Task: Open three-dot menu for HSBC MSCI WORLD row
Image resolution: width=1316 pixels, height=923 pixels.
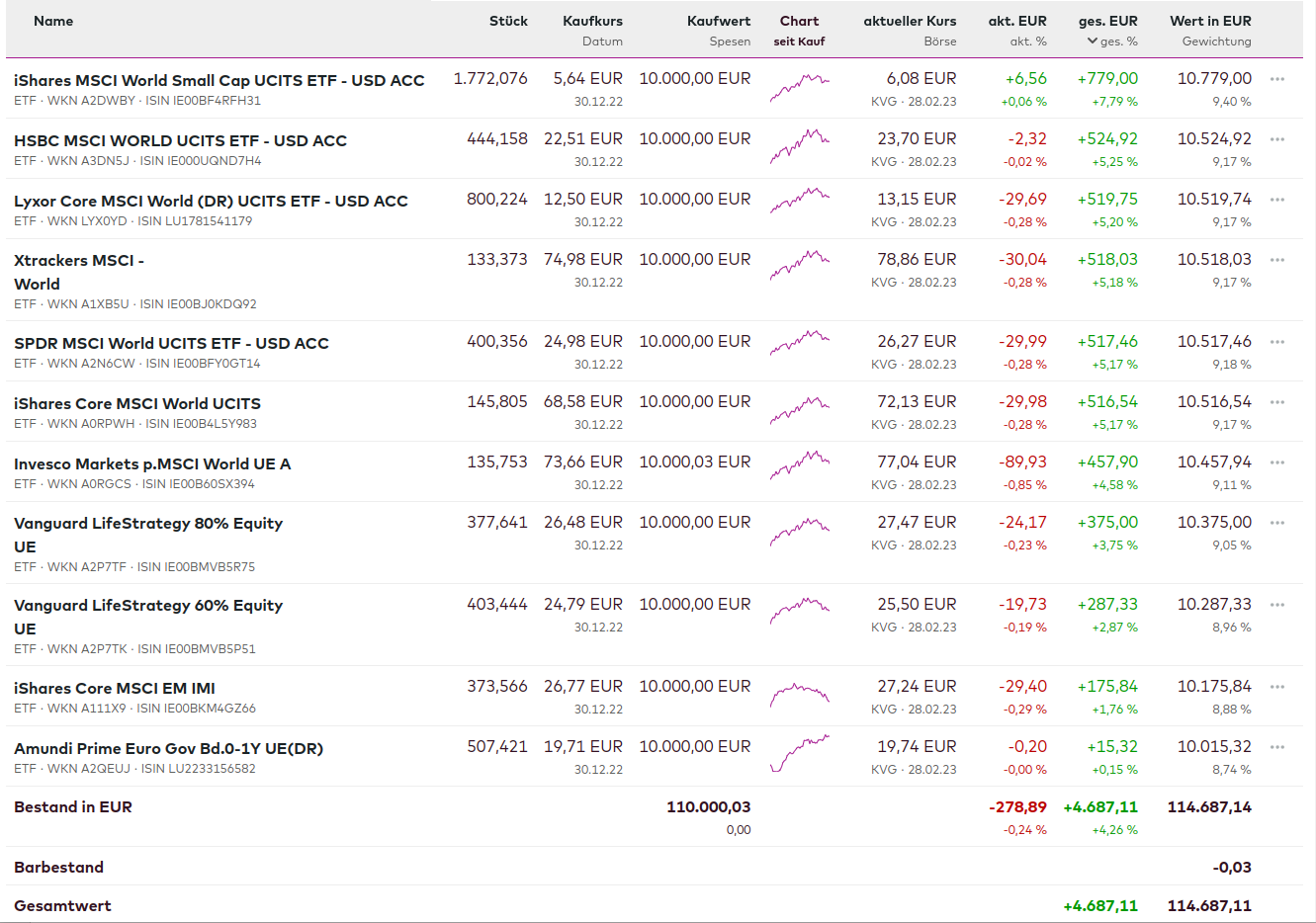Action: click(1277, 139)
